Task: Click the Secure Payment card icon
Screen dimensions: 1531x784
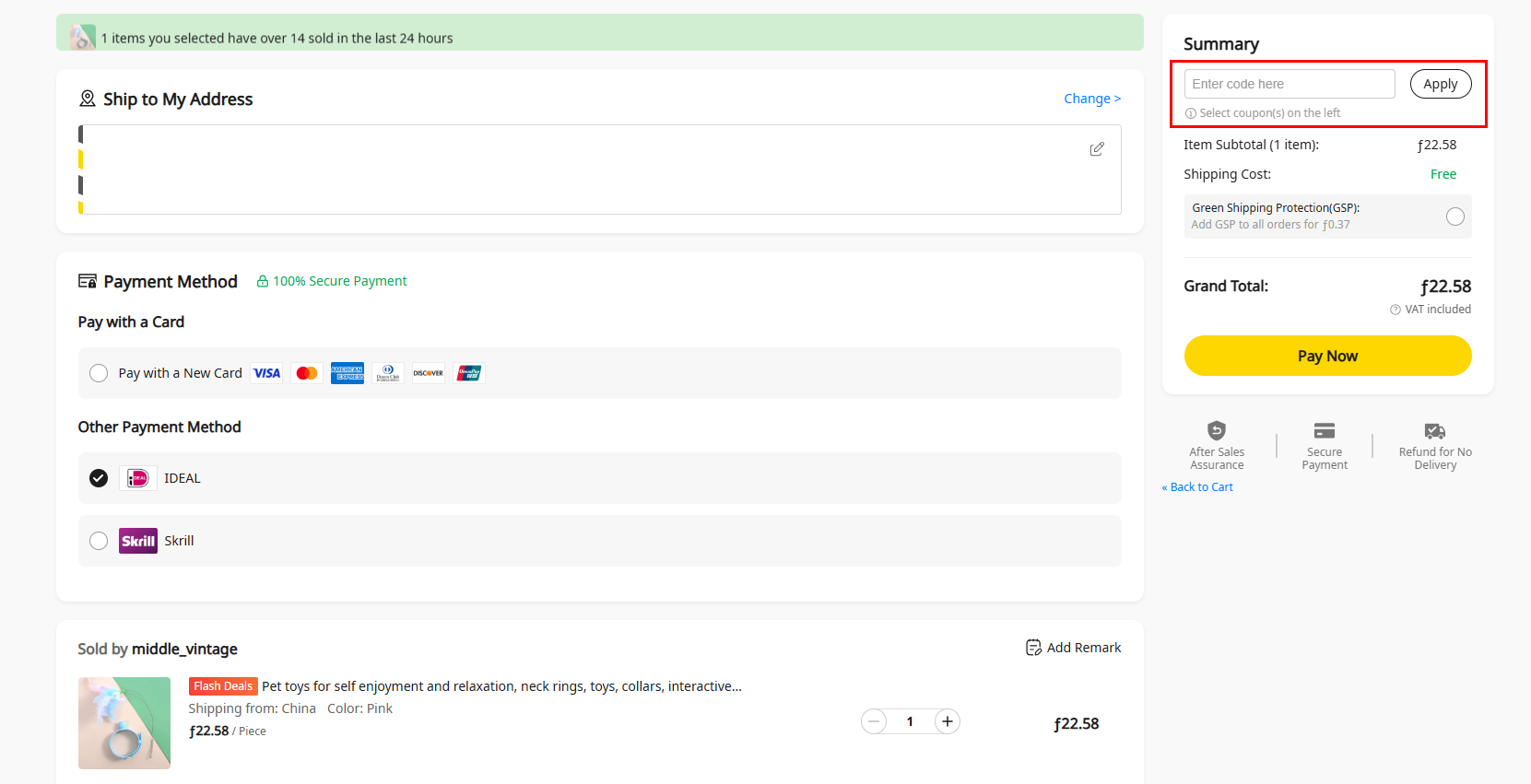Action: click(1325, 430)
